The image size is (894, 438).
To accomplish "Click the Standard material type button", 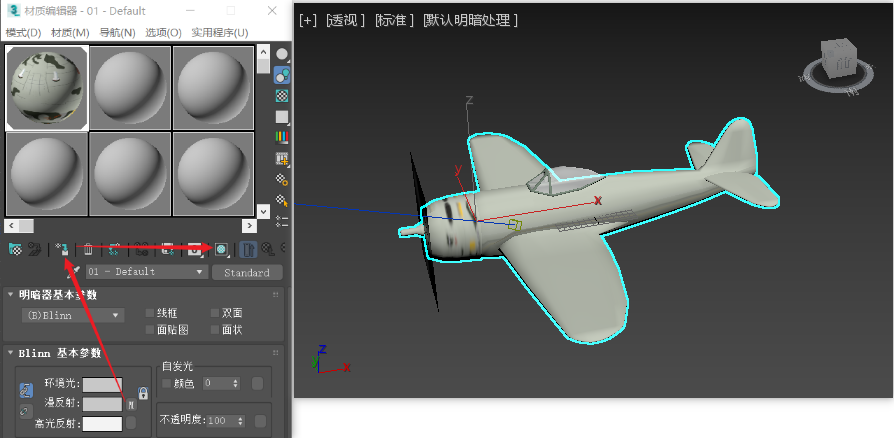I will [246, 272].
